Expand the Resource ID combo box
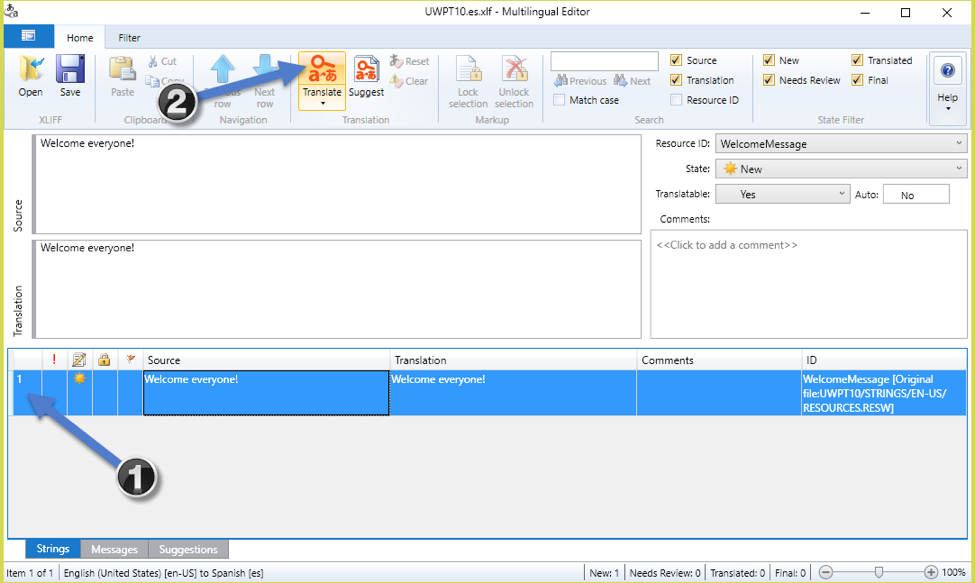Image resolution: width=975 pixels, height=583 pixels. click(957, 144)
